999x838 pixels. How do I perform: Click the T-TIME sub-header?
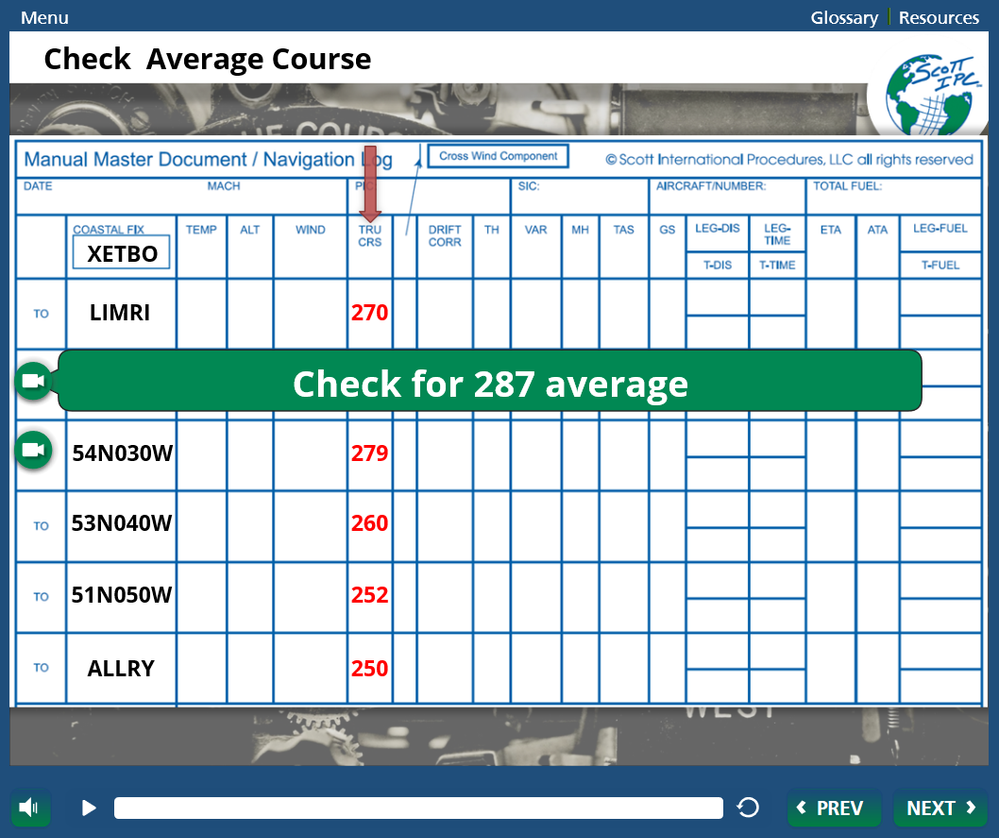point(777,265)
